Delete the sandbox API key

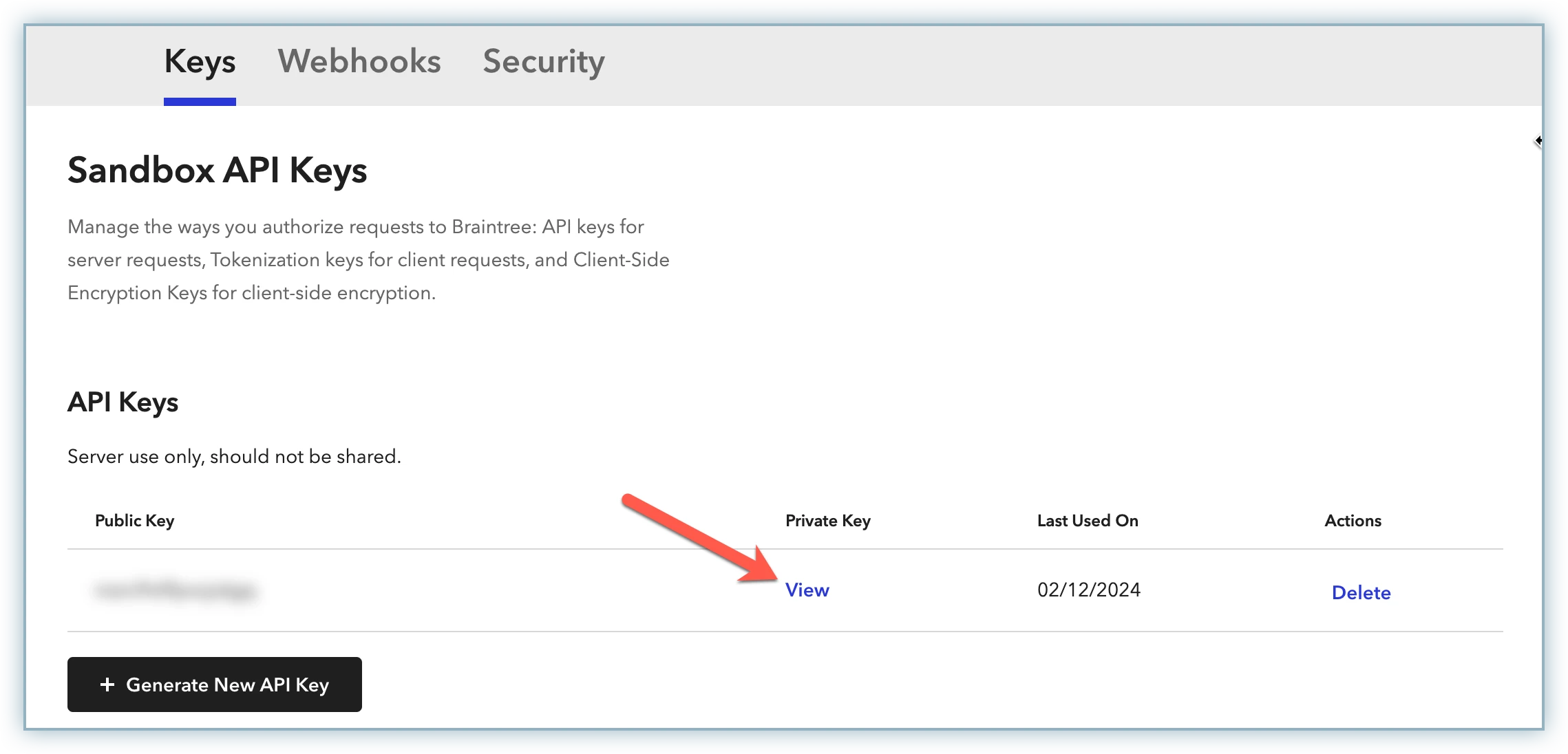tap(1361, 593)
